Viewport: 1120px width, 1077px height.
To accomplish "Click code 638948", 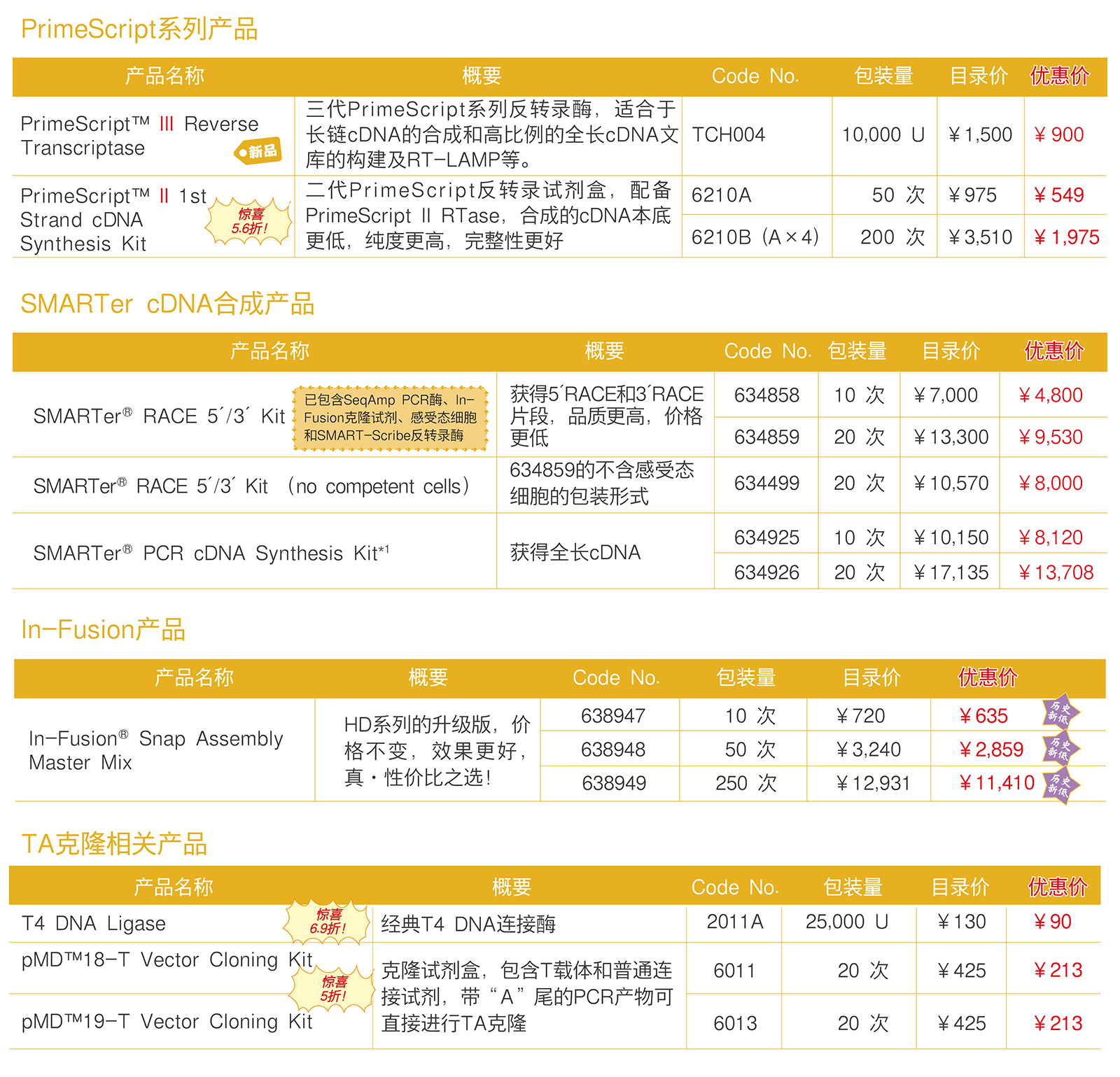I will click(613, 749).
